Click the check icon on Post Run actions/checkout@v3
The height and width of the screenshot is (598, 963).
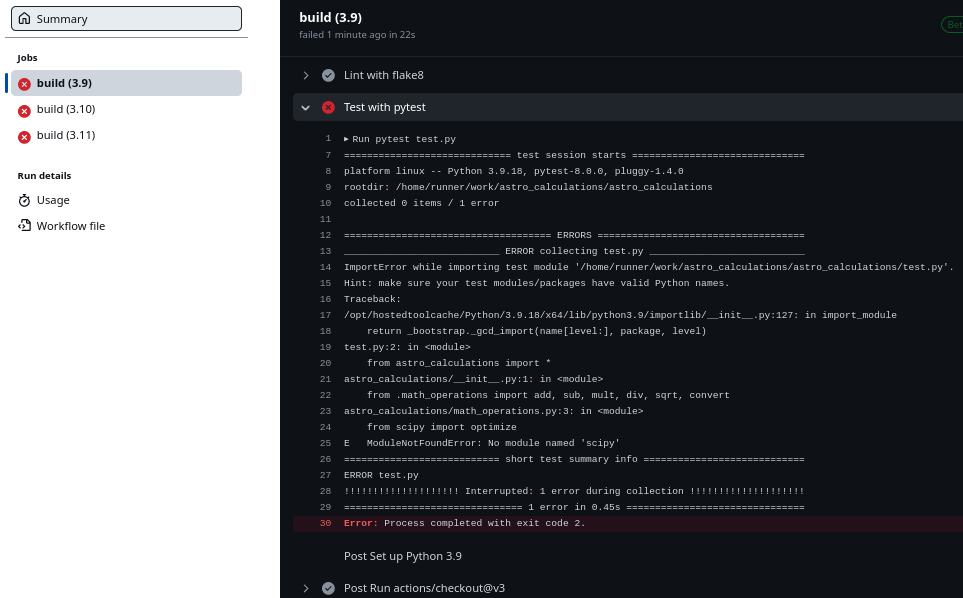[x=328, y=588]
